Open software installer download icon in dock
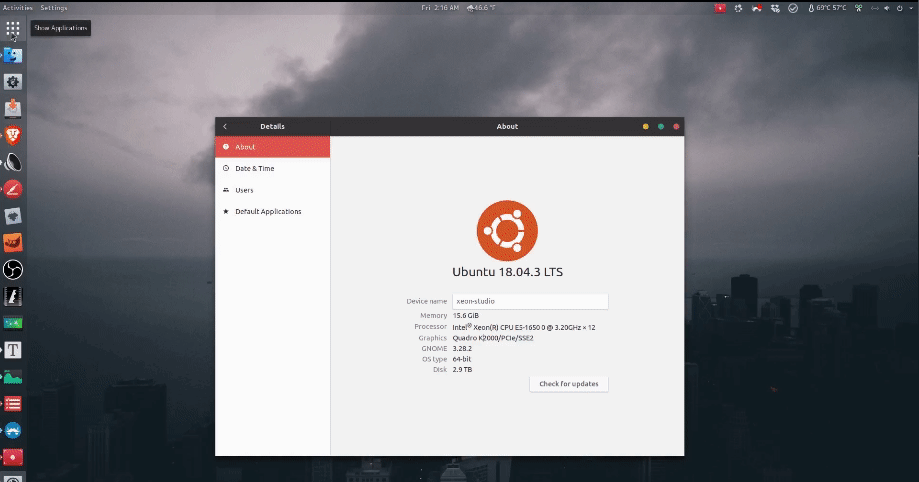Viewport: 919px width, 482px height. 13,108
